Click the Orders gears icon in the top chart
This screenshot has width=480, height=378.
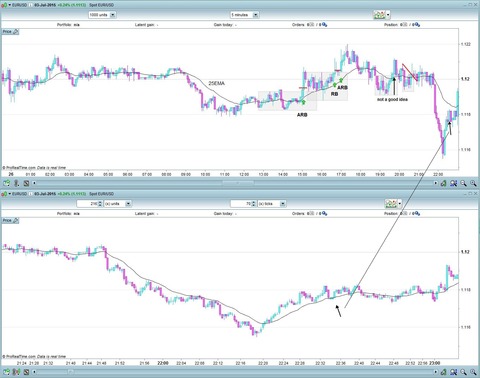point(324,25)
